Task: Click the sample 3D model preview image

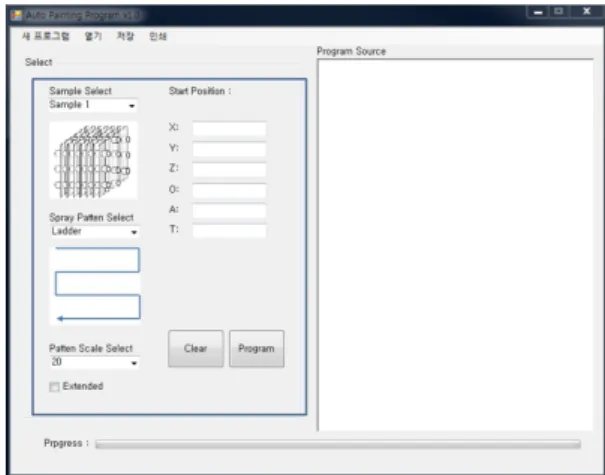Action: (93, 161)
